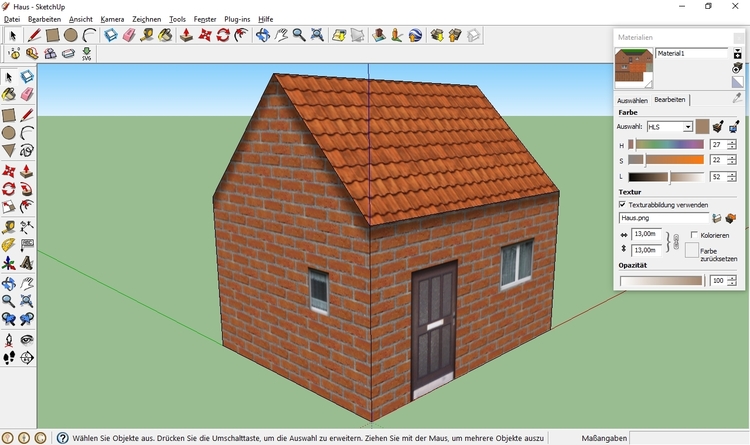The height and width of the screenshot is (445, 750).
Task: Toggle 'Texturabbildung verwenden' checkbox
Action: click(622, 204)
